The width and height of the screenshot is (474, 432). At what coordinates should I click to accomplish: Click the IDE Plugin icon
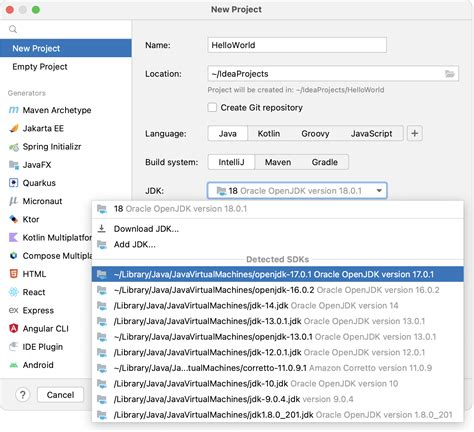[13, 347]
